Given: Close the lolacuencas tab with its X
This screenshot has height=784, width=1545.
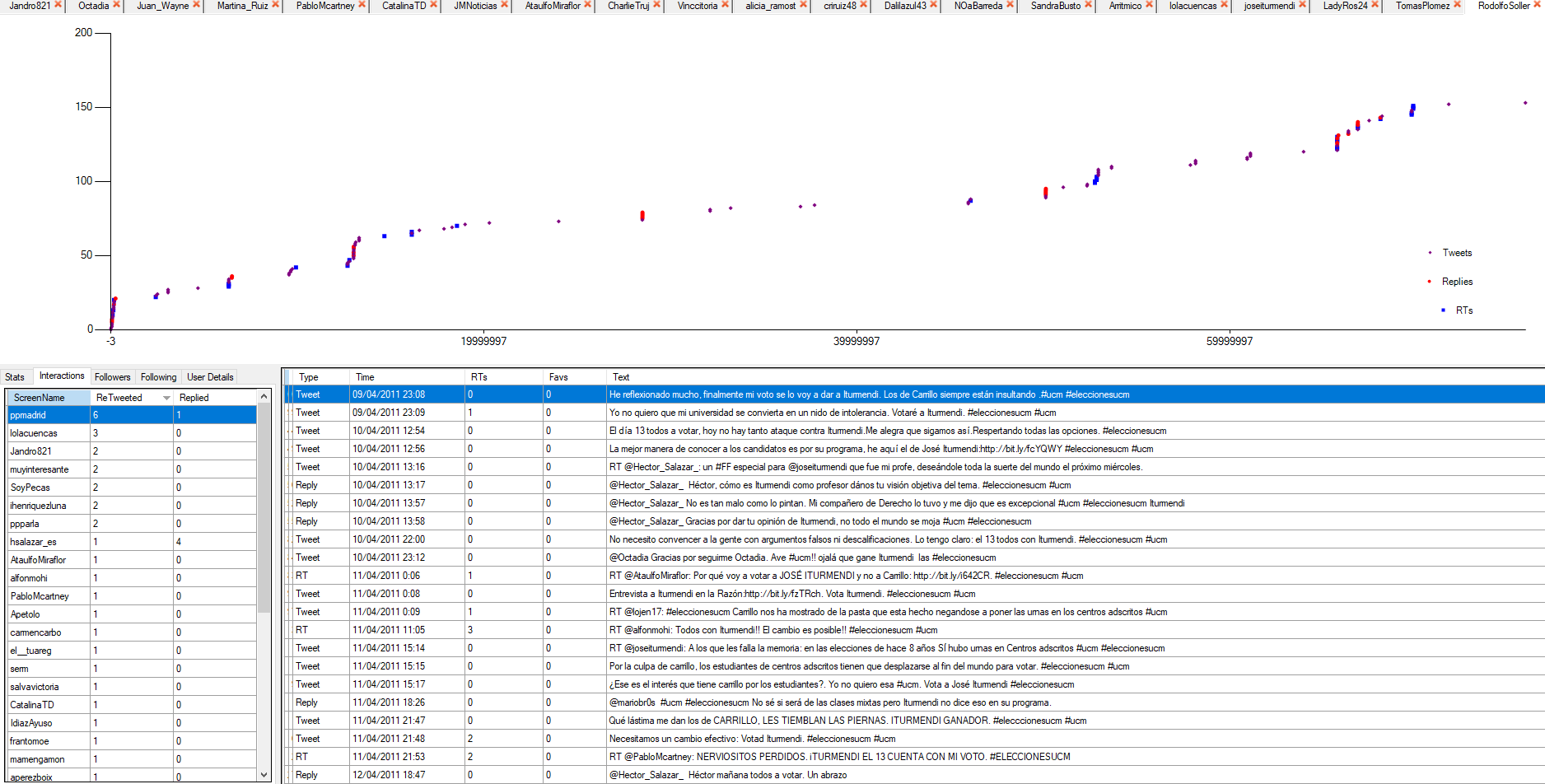Looking at the screenshot, I should click(x=1224, y=5).
